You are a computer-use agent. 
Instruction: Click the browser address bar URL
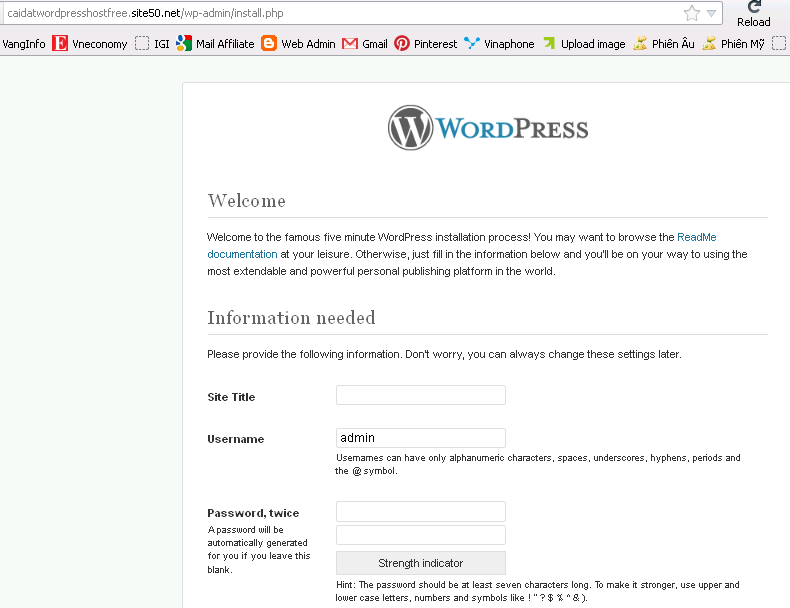coord(145,13)
